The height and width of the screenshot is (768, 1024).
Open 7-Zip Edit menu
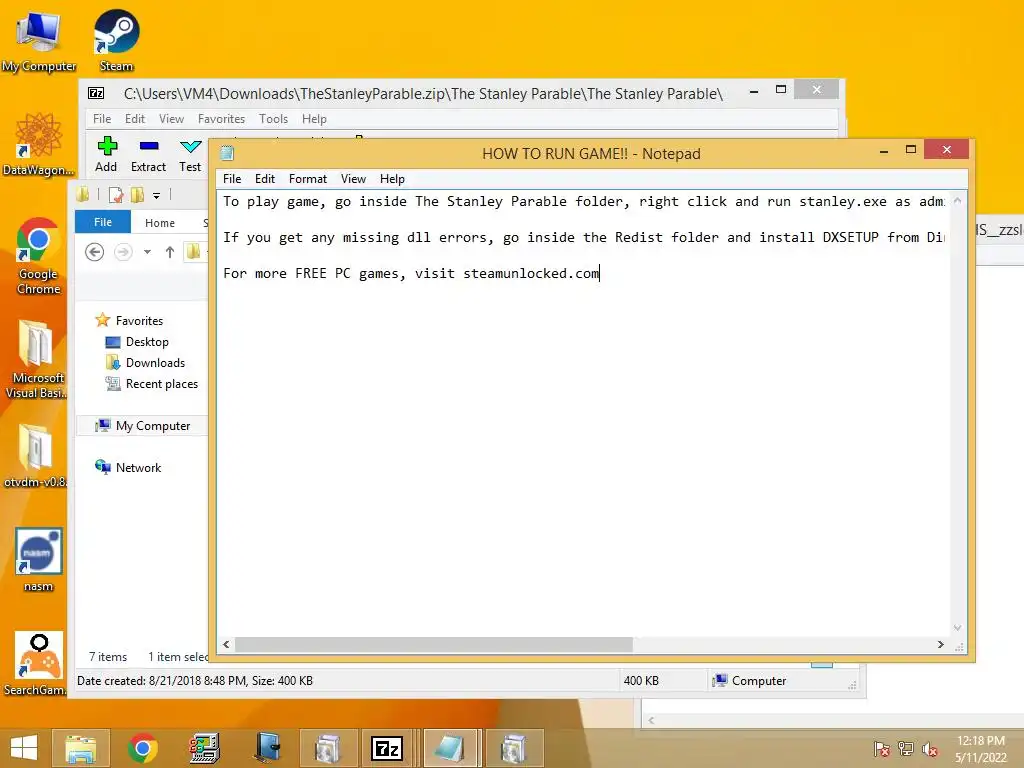click(135, 119)
